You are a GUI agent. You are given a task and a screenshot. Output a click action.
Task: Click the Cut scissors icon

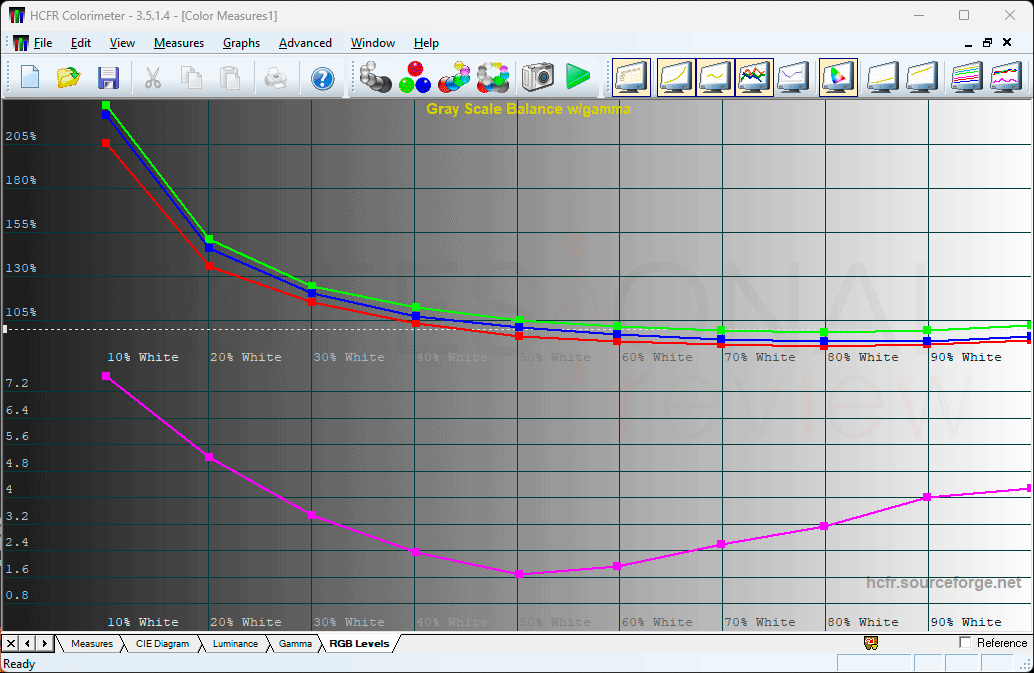(153, 78)
